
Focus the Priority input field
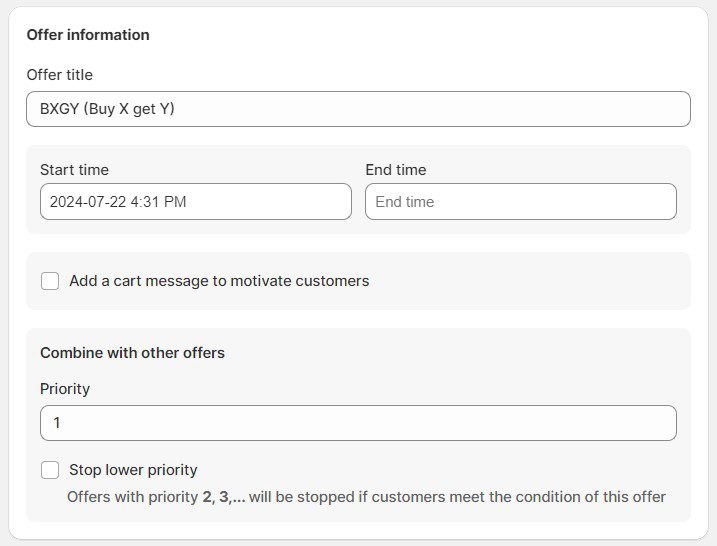point(358,423)
